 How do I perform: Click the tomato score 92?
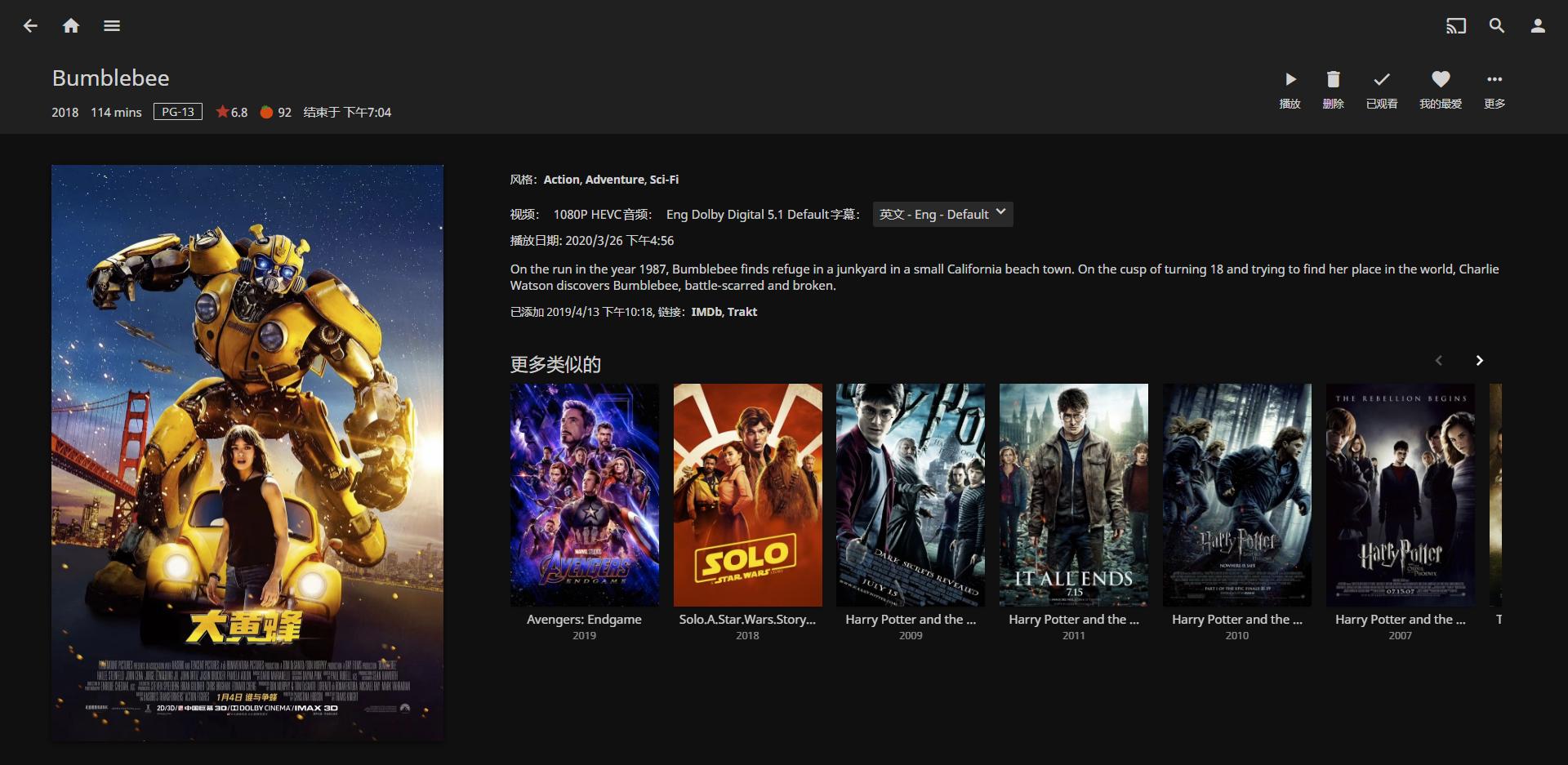pyautogui.click(x=276, y=112)
